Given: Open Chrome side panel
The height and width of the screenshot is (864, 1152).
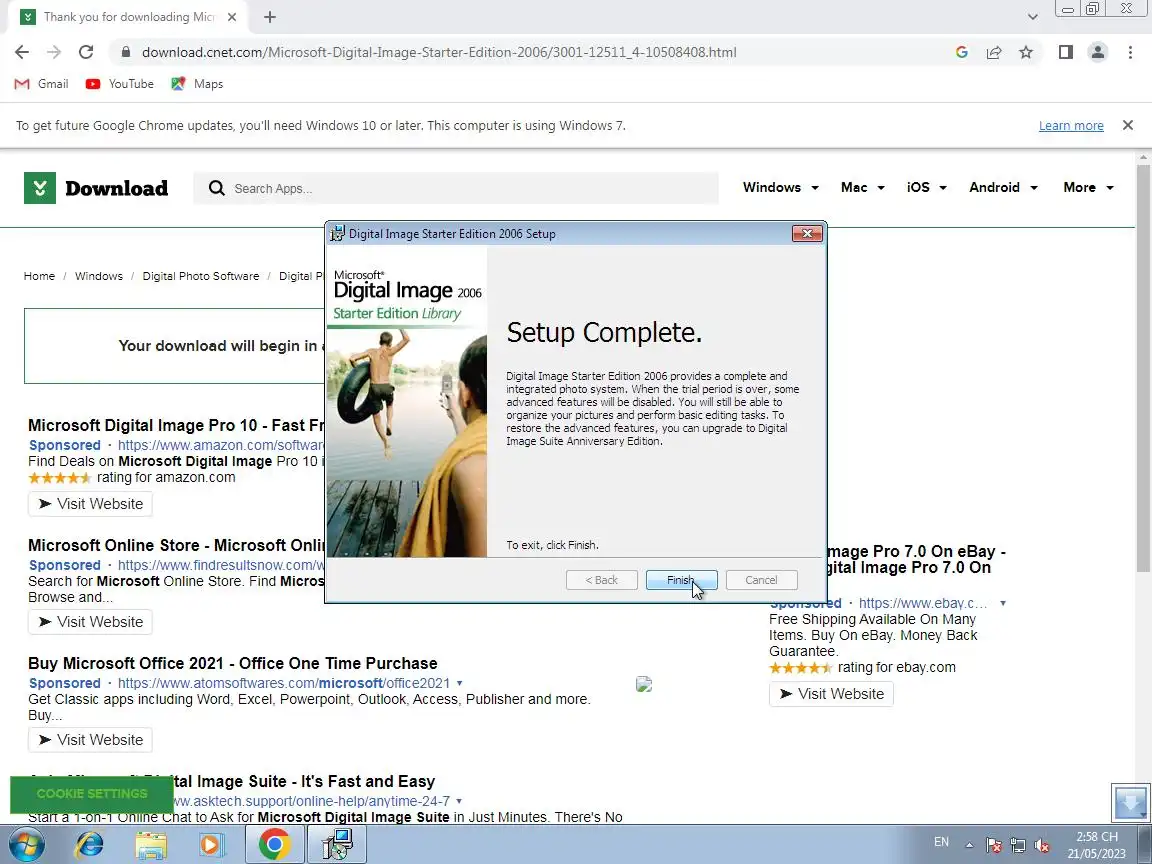Looking at the screenshot, I should (1065, 52).
